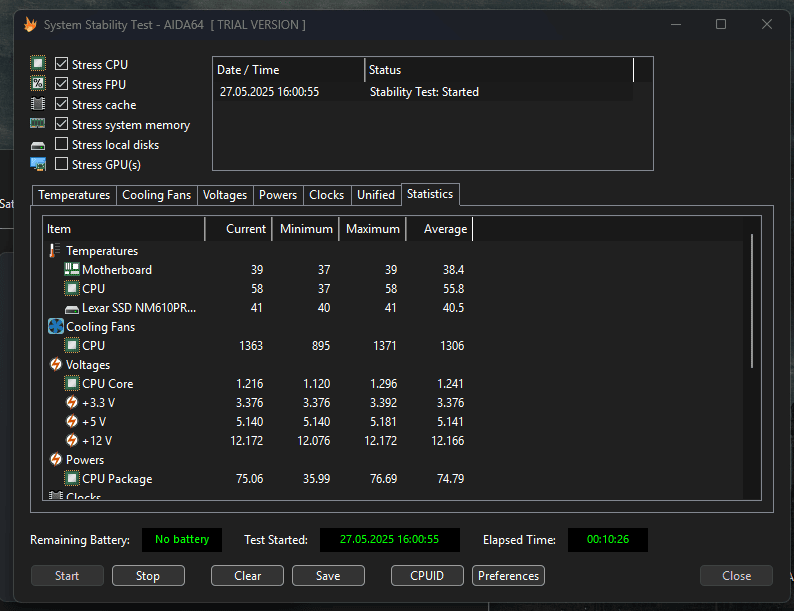
Task: Switch to the Temperatures tab
Action: [74, 195]
